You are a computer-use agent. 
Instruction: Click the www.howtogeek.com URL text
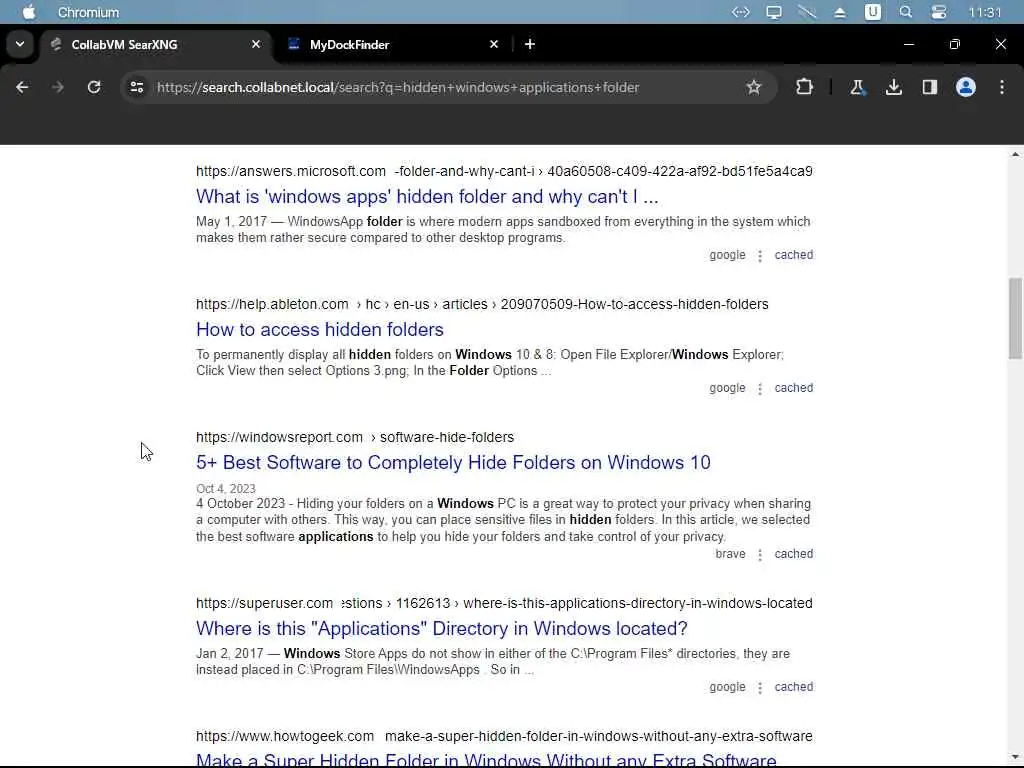pos(285,737)
